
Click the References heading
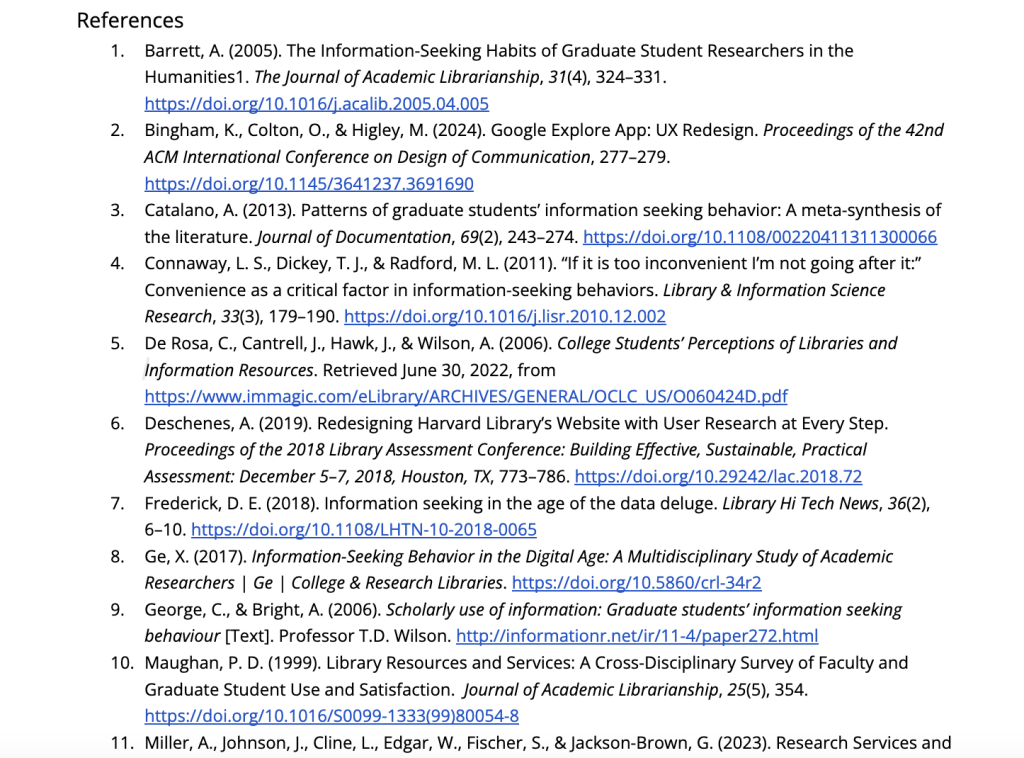[x=130, y=20]
